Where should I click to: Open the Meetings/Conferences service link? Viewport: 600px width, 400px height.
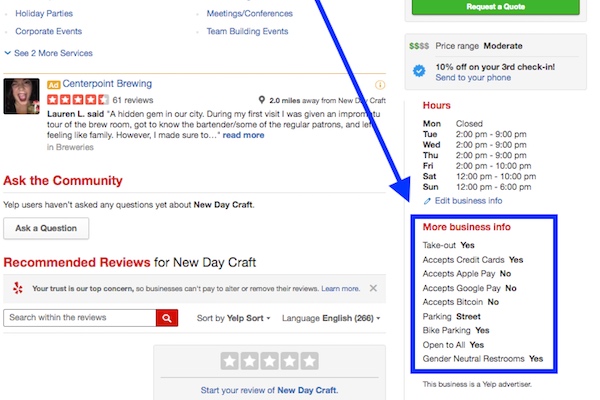pos(249,13)
